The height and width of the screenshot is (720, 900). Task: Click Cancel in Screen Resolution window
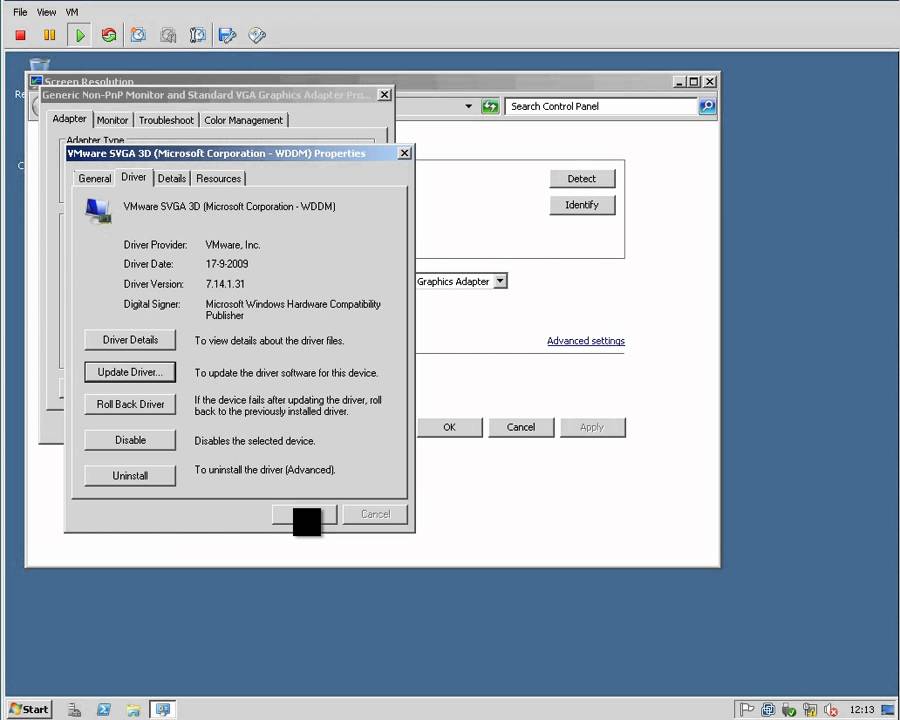(521, 427)
